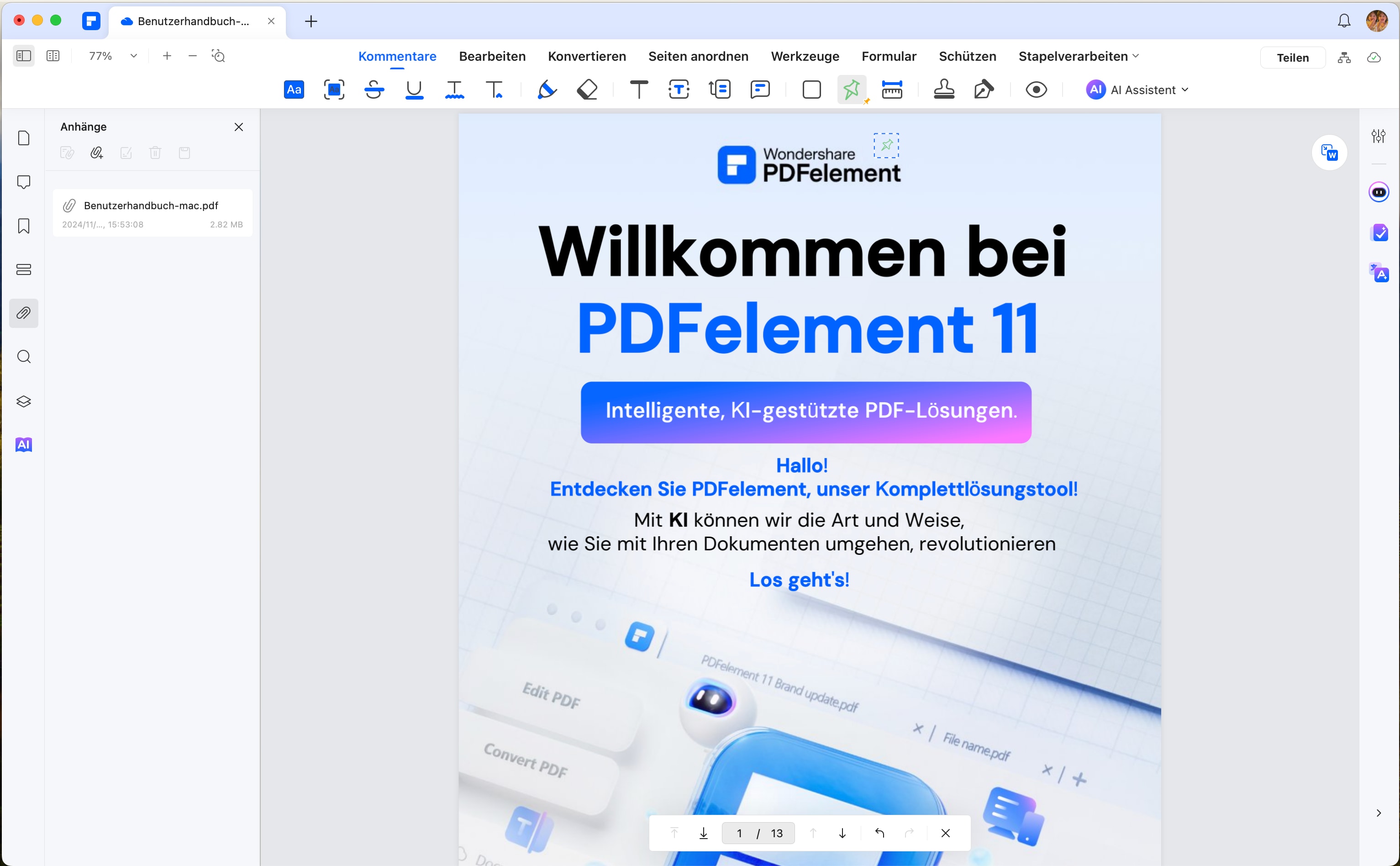The width and height of the screenshot is (1400, 866).
Task: Toggle the attachments sidebar panel
Action: [x=23, y=313]
